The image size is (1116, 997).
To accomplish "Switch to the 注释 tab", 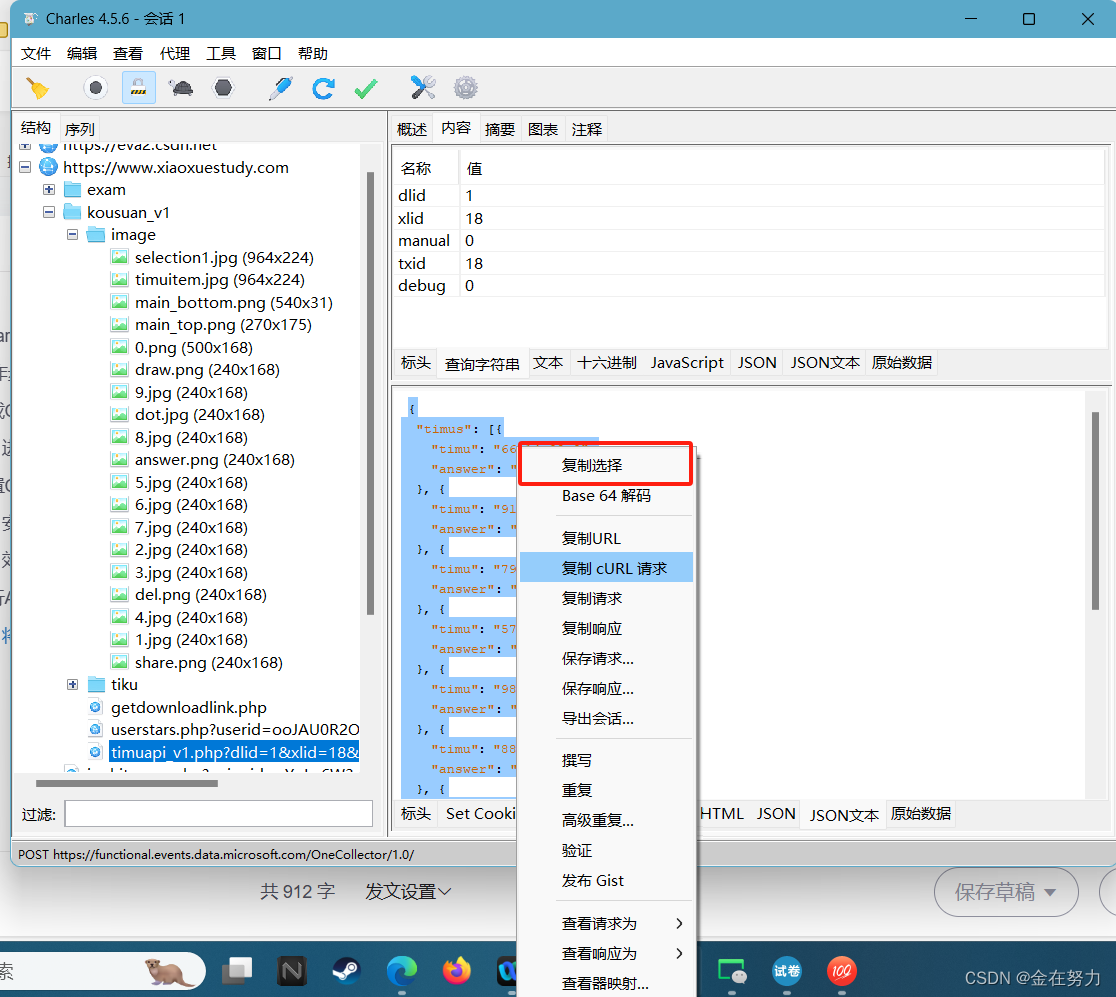I will click(586, 129).
